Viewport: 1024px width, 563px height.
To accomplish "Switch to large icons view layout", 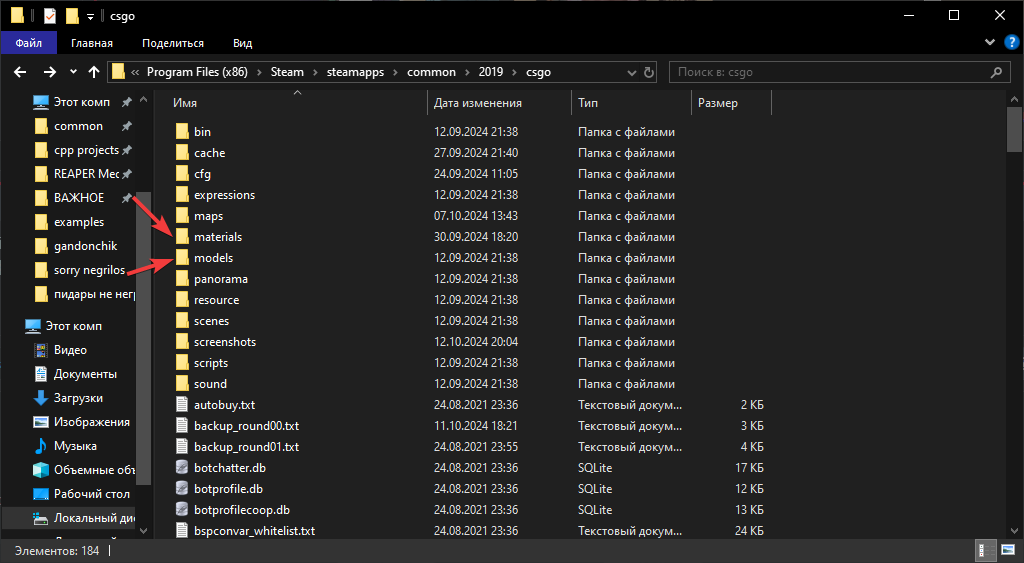I will (1008, 551).
